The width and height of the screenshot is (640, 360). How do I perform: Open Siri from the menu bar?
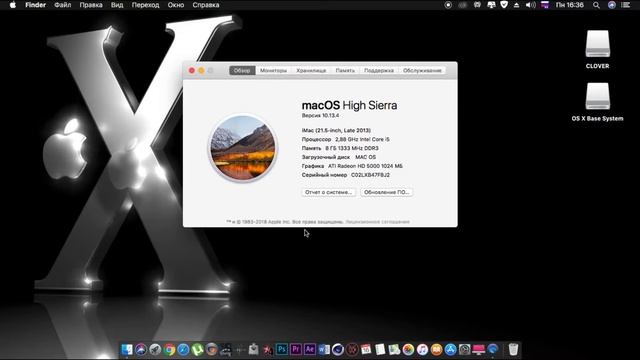611,5
